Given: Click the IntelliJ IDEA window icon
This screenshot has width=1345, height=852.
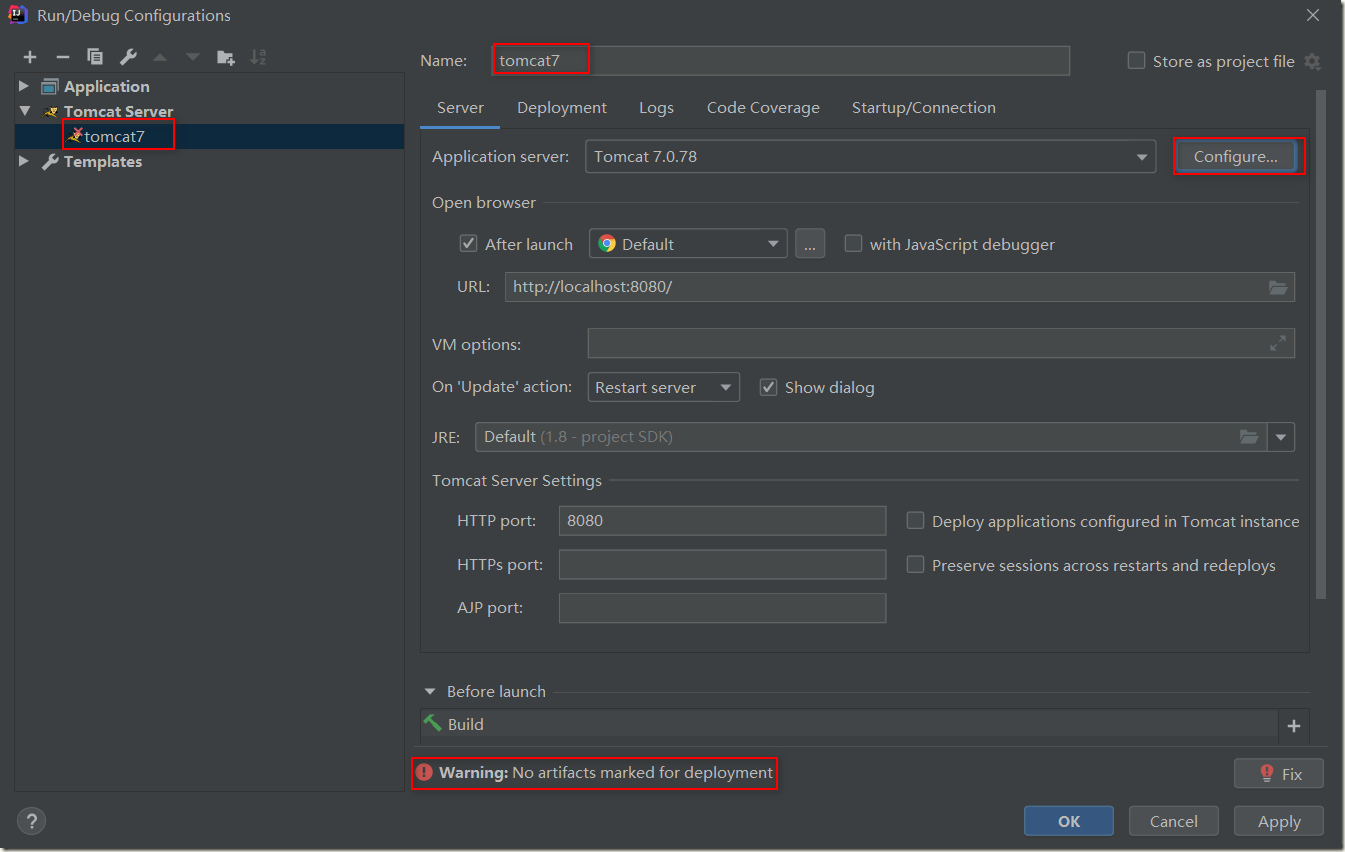Looking at the screenshot, I should [18, 14].
